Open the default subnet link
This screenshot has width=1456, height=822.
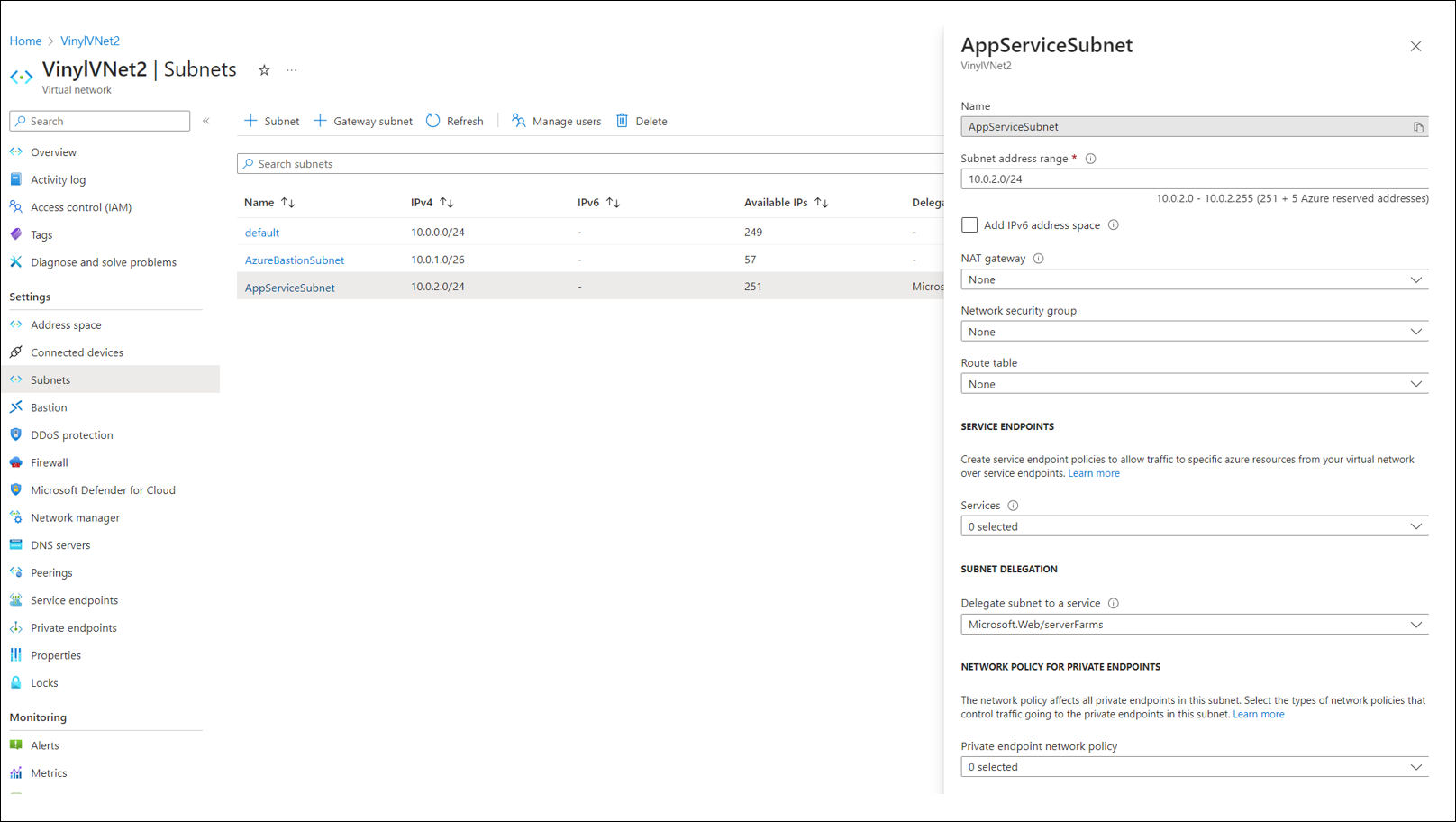click(x=262, y=233)
